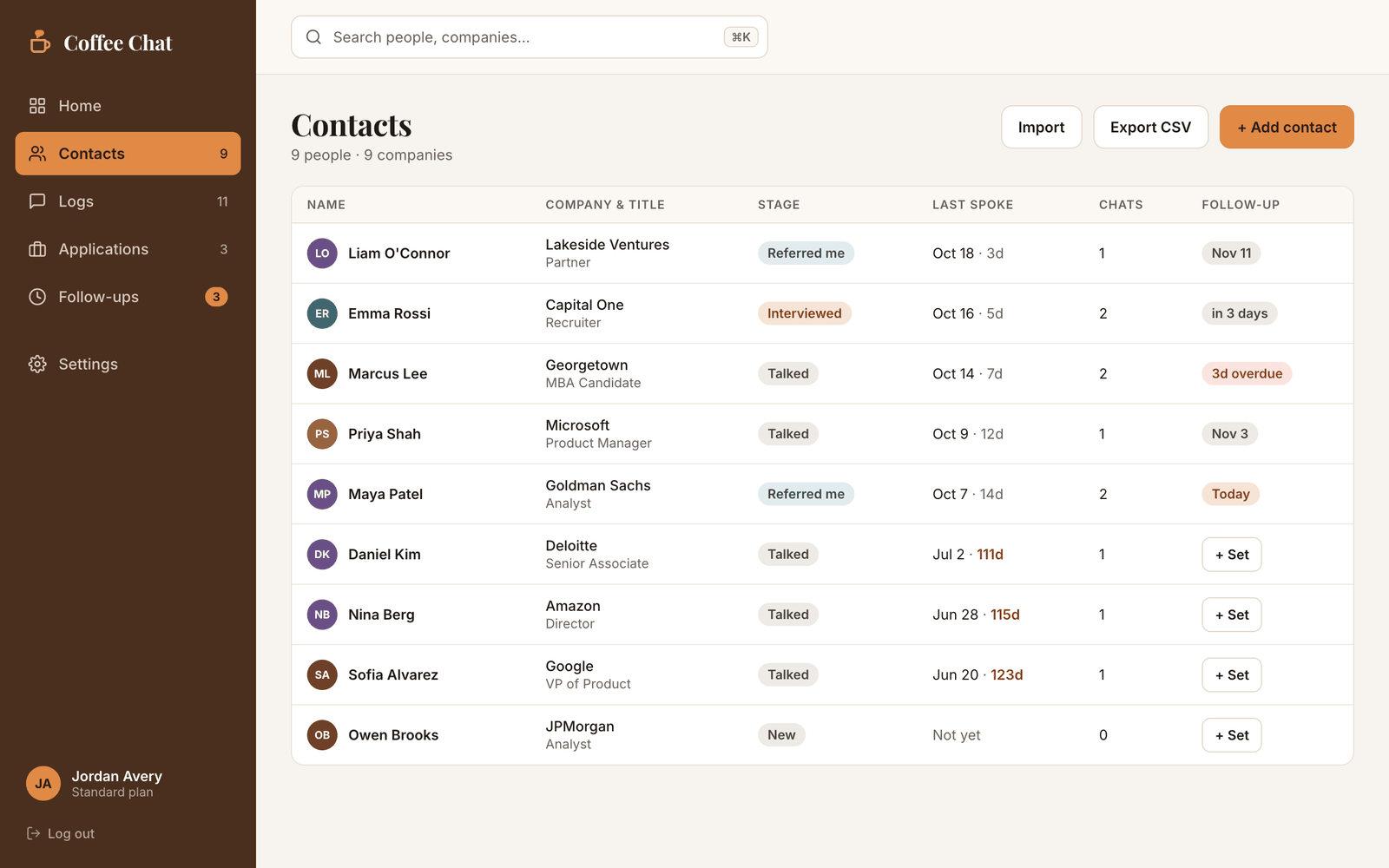Click the Follow-ups badge showing 3
The height and width of the screenshot is (868, 1389).
[x=216, y=297]
